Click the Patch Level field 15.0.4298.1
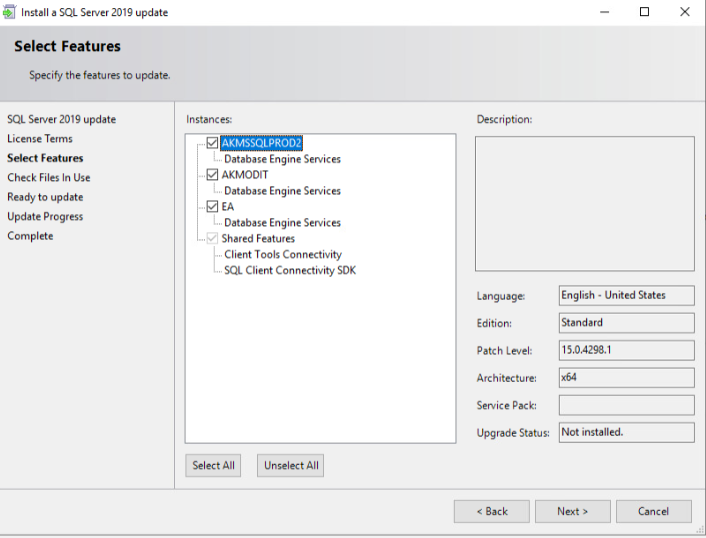The image size is (706, 538). tap(627, 350)
